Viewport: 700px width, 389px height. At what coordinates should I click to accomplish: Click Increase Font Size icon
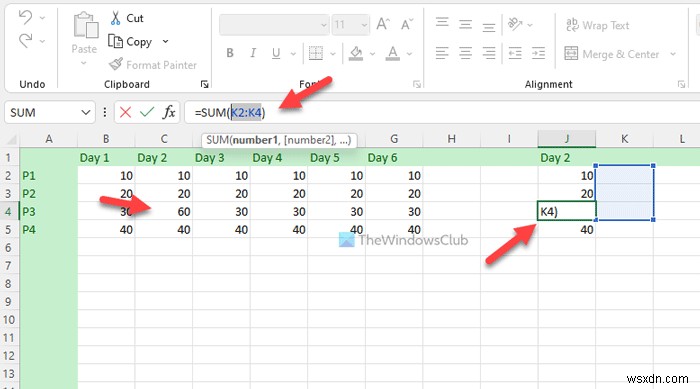click(x=383, y=24)
